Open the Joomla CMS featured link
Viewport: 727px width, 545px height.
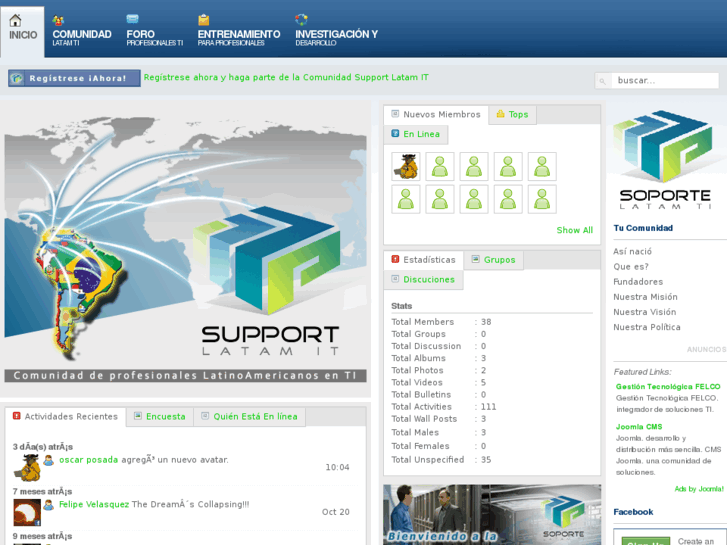pos(639,427)
